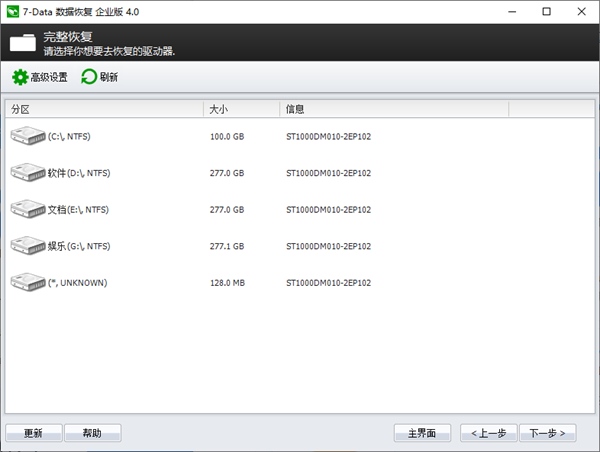Sort by 信息 column header
This screenshot has width=600, height=452.
[394, 109]
